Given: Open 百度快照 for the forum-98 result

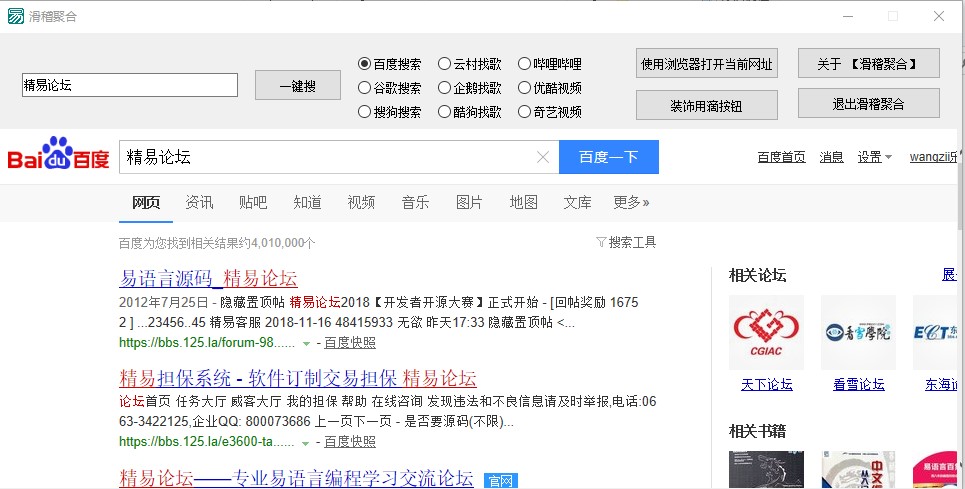Looking at the screenshot, I should (x=350, y=343).
